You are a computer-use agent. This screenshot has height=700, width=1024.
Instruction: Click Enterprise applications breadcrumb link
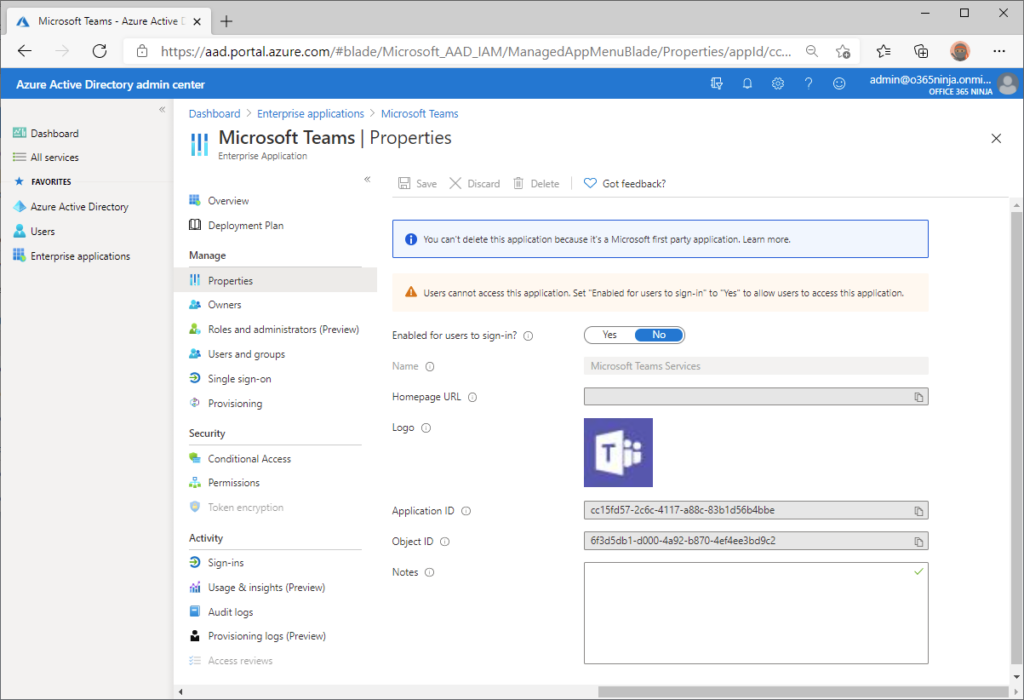pos(310,114)
